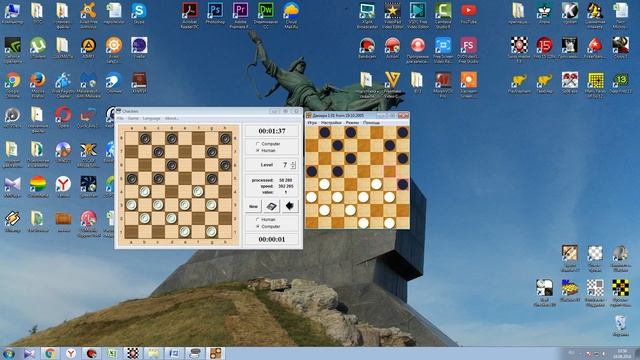Open the Настройки menu in Дамки window
The height and width of the screenshot is (360, 640).
coord(331,122)
